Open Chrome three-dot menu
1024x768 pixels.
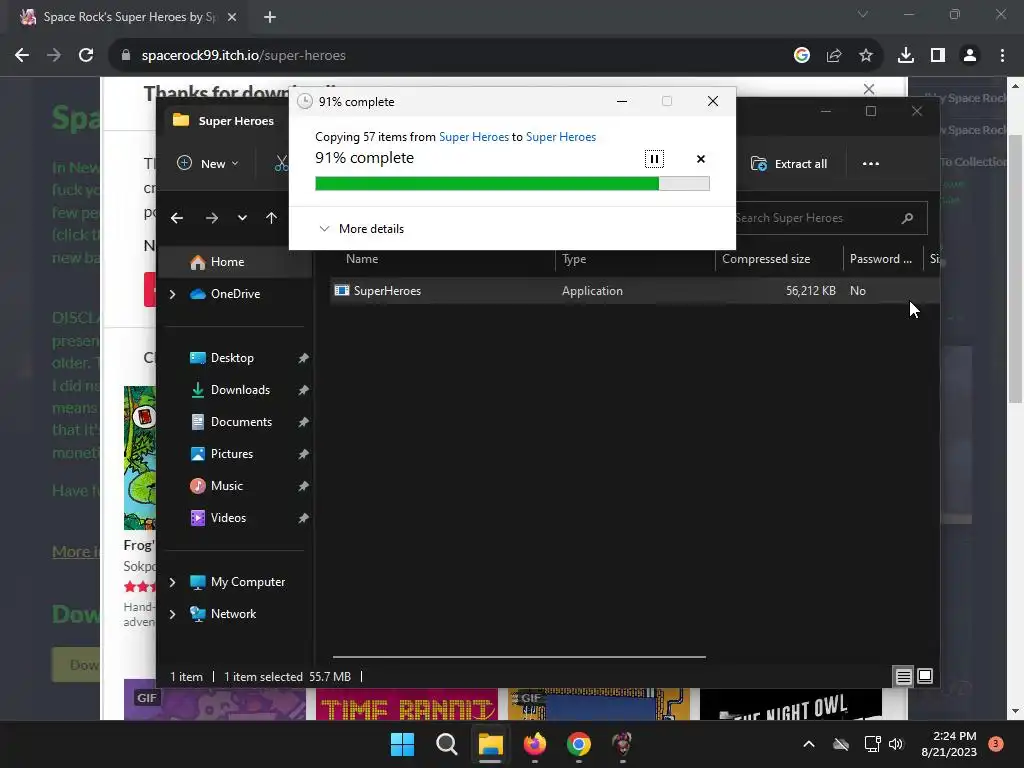click(1002, 56)
